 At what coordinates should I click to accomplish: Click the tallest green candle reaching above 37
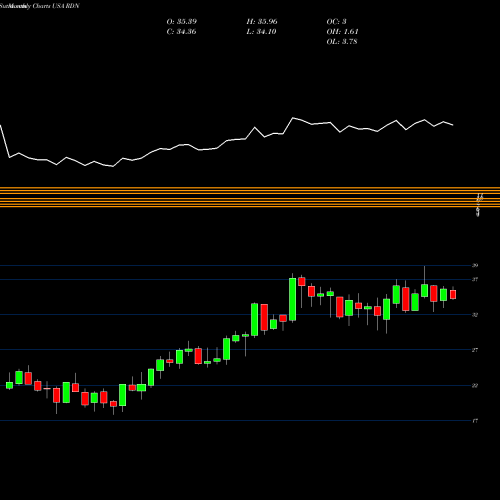[293, 299]
